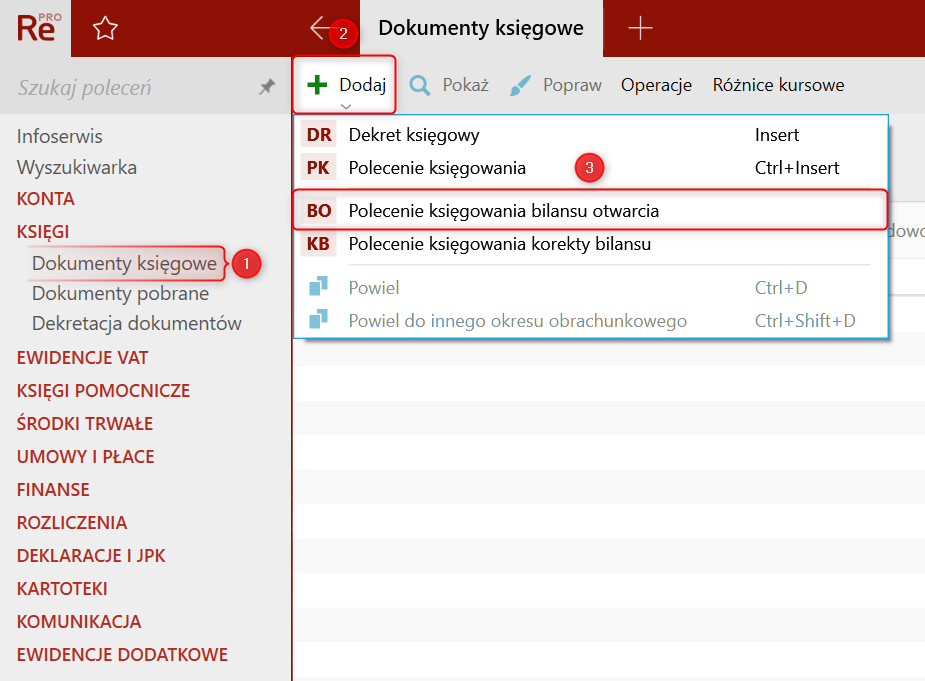Expand the KARTOTEKI section
The image size is (925, 681).
tap(62, 589)
